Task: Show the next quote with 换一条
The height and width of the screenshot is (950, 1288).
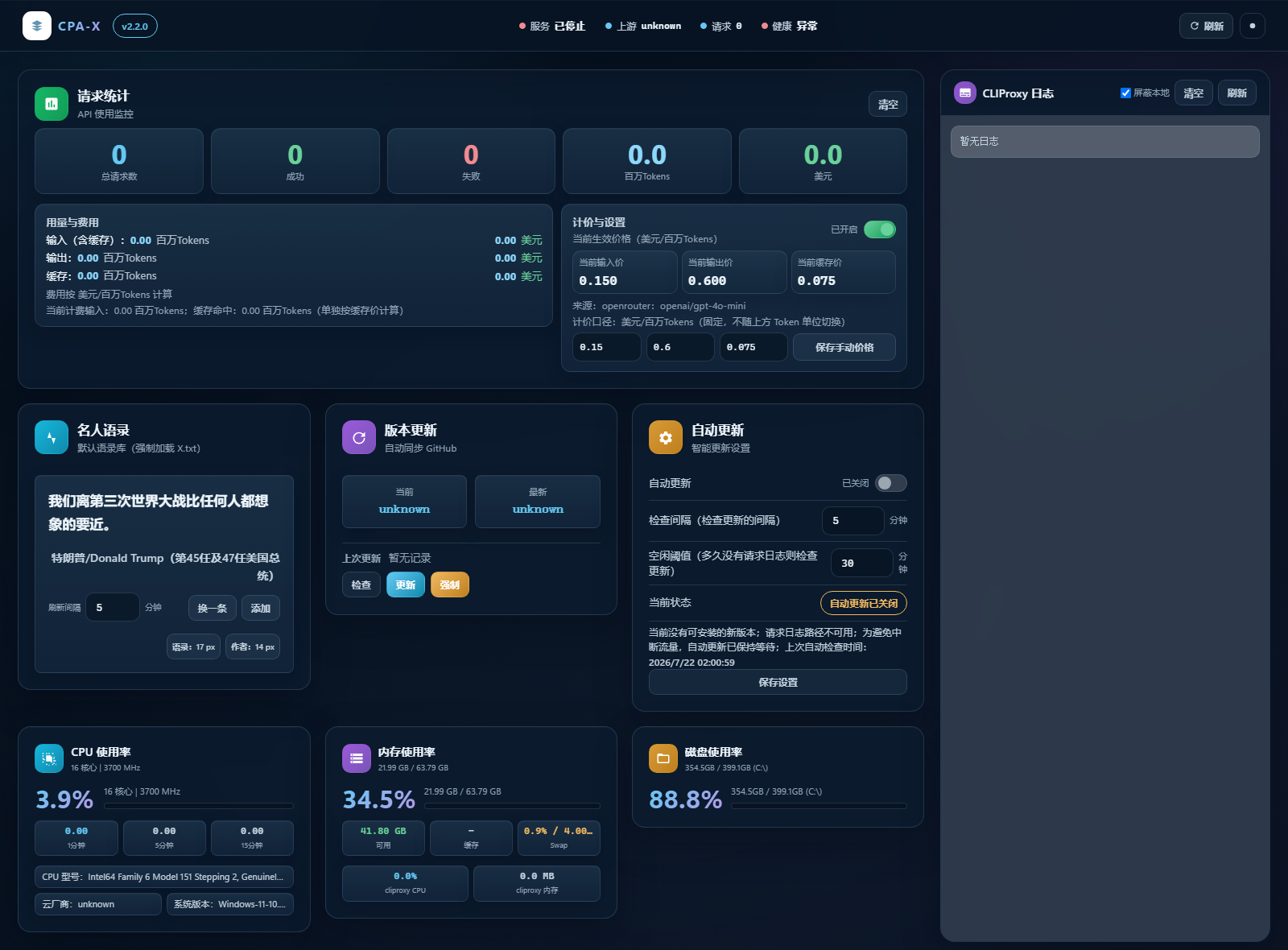Action: tap(213, 608)
